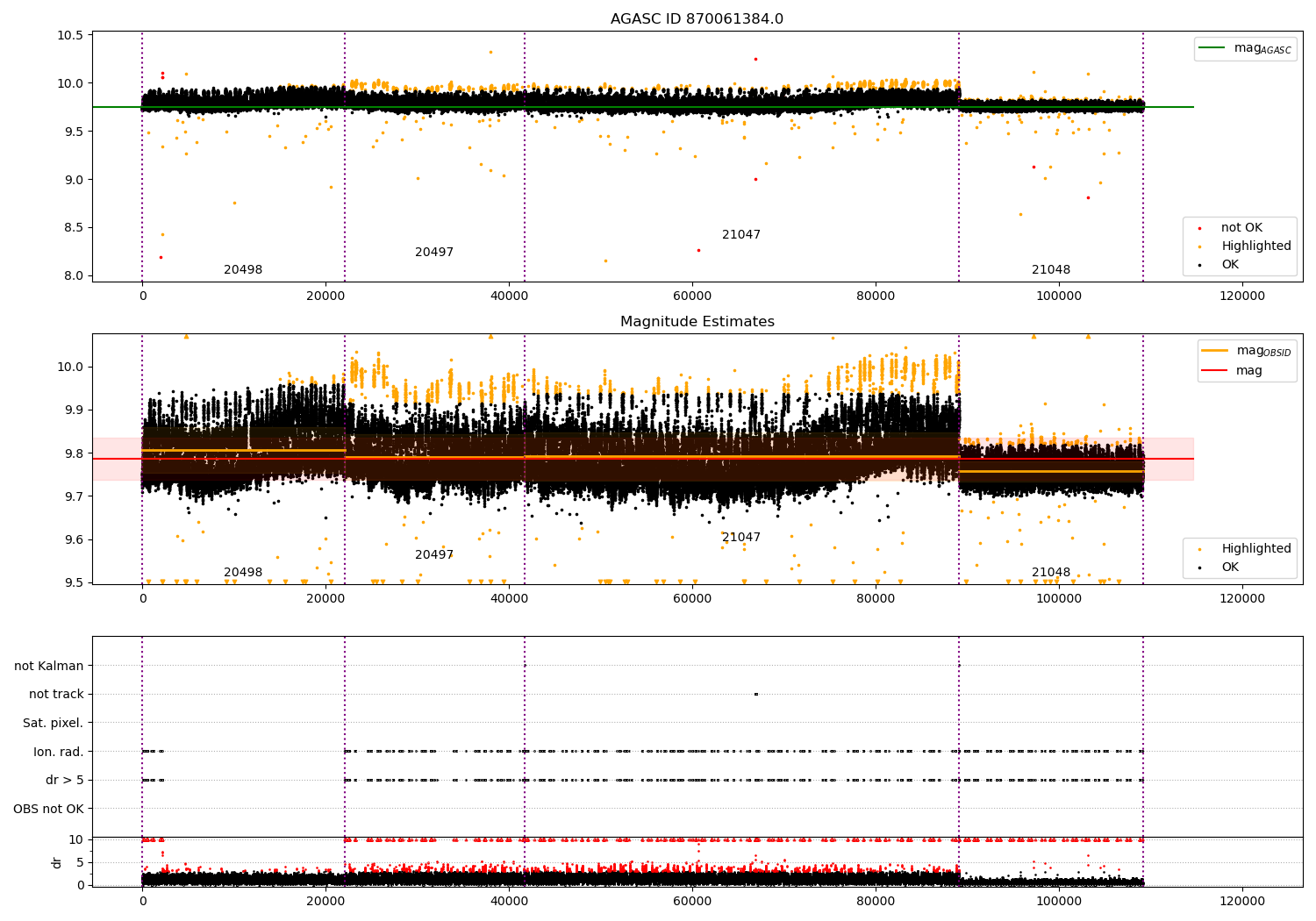The image size is (1316, 921).
Task: Click obsid label 21048 in middle plot
Action: (1051, 573)
